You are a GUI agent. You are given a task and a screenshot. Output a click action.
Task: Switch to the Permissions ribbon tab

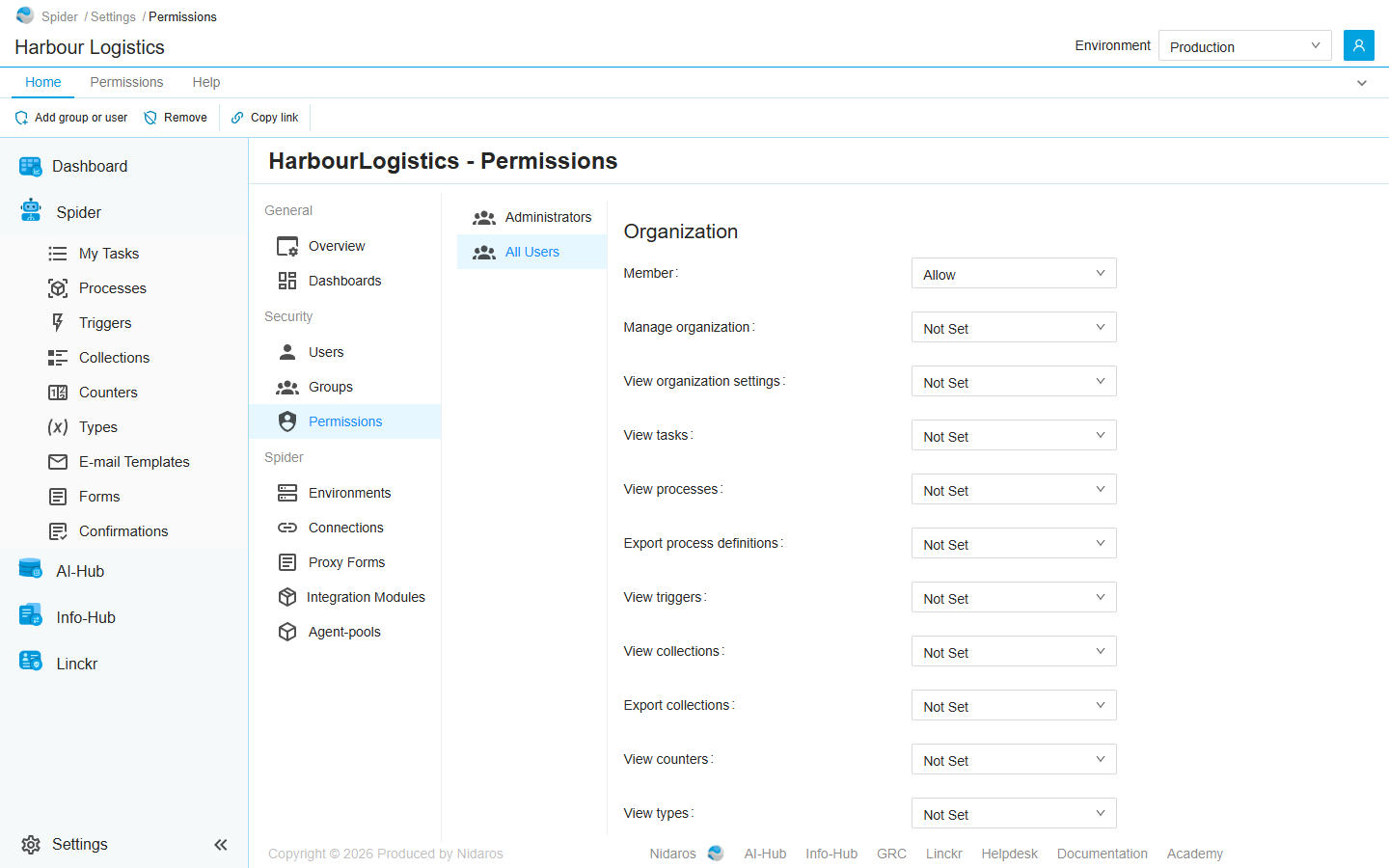click(126, 82)
